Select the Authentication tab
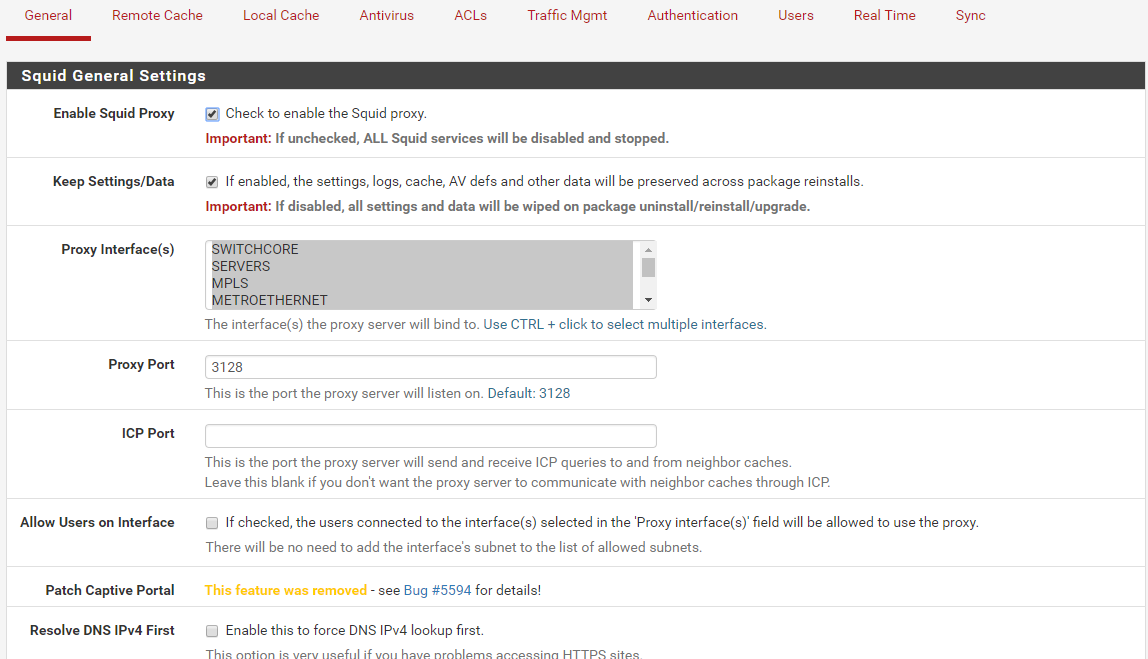Image resolution: width=1148 pixels, height=659 pixels. click(x=692, y=16)
